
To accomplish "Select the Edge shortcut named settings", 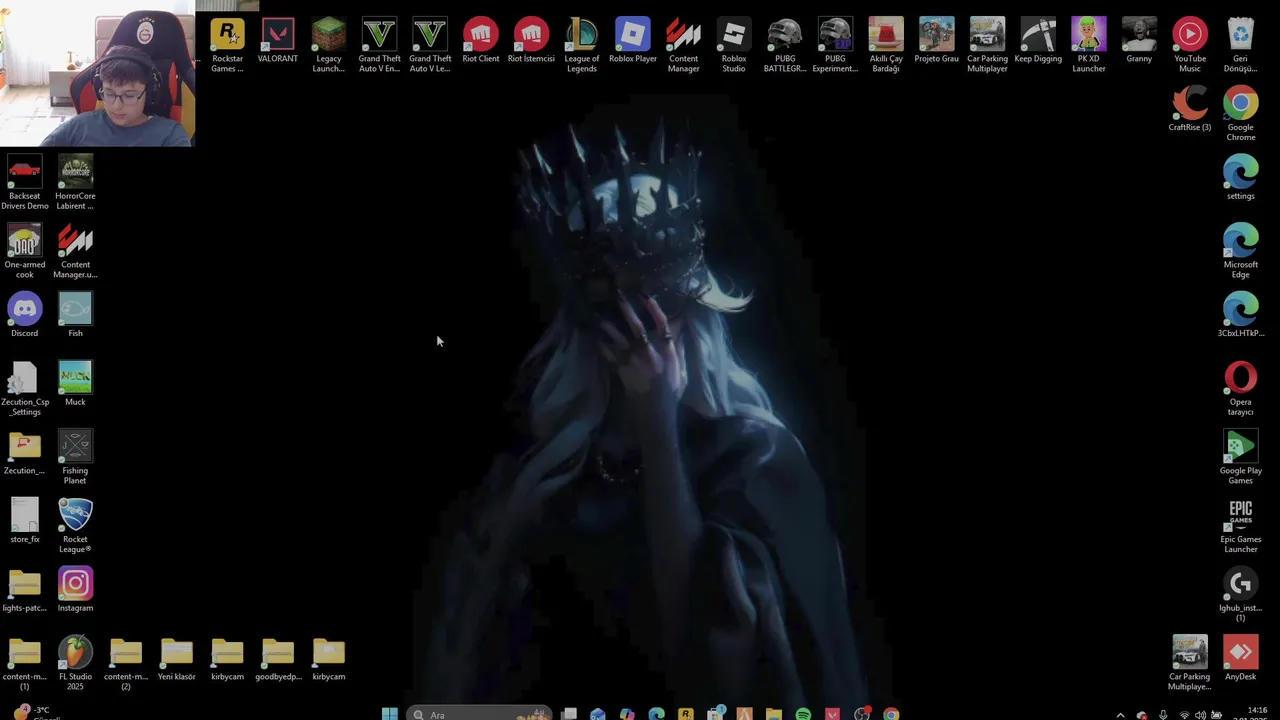I will pyautogui.click(x=1241, y=177).
